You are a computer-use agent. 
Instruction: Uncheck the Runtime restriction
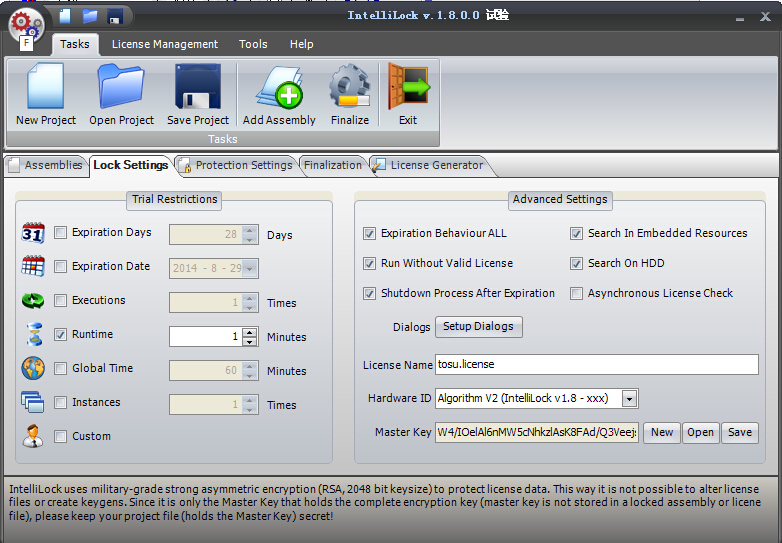click(x=60, y=334)
